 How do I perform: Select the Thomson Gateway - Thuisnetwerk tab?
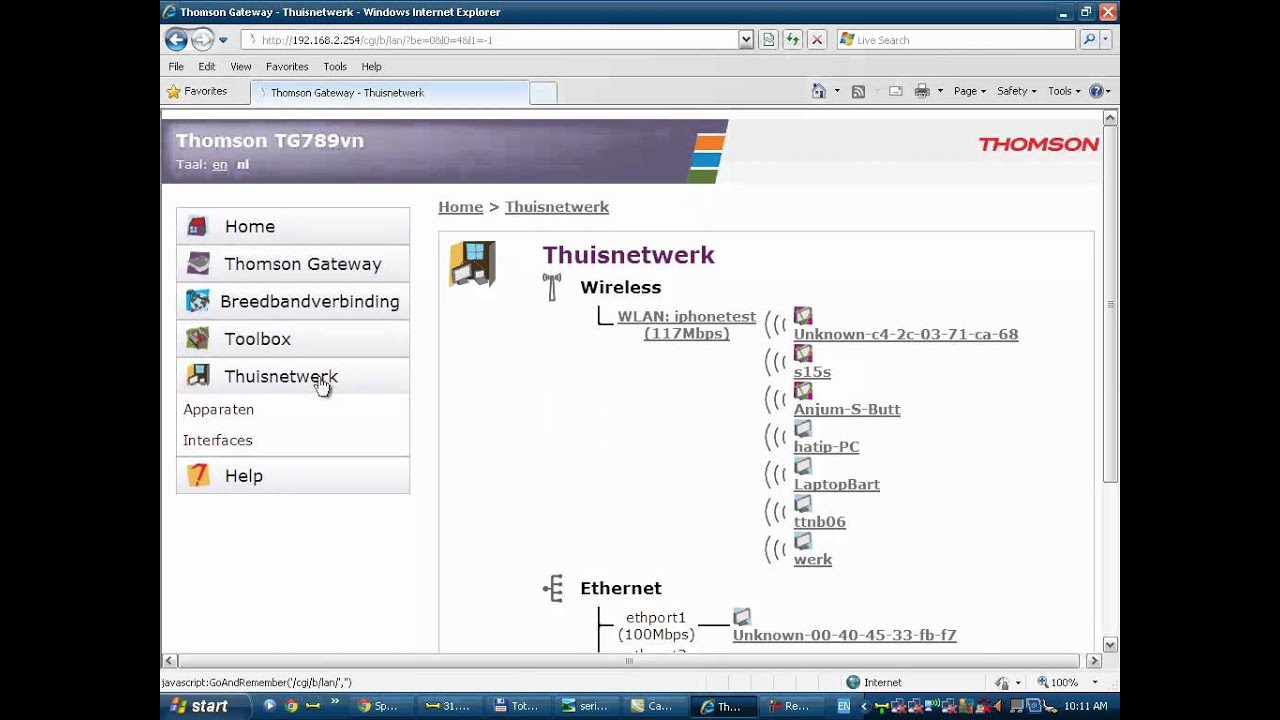click(x=390, y=92)
